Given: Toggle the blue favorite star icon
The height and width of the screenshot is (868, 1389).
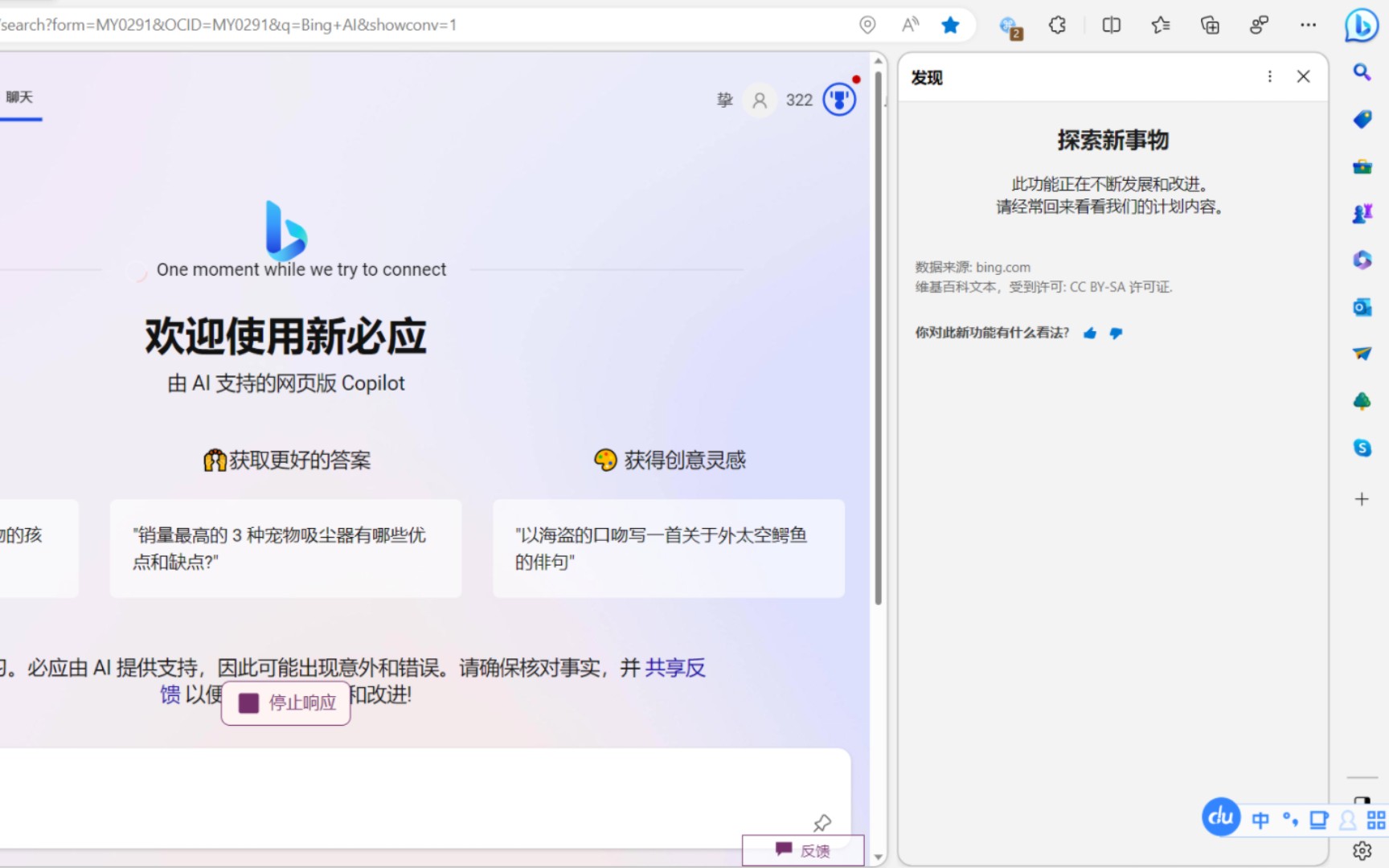Looking at the screenshot, I should [x=950, y=25].
